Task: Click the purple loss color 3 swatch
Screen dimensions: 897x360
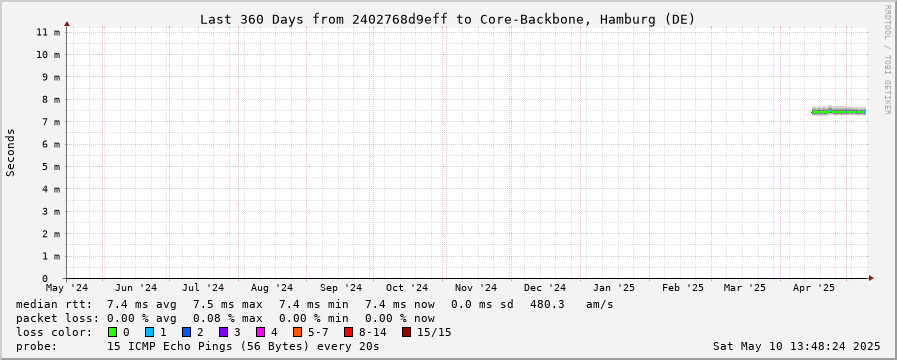Action: click(x=223, y=332)
